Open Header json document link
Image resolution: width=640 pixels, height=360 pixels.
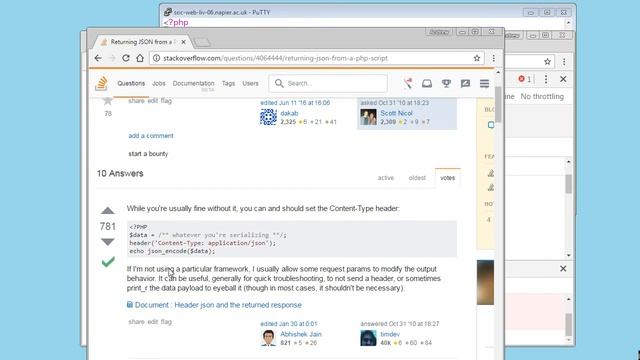(x=218, y=305)
